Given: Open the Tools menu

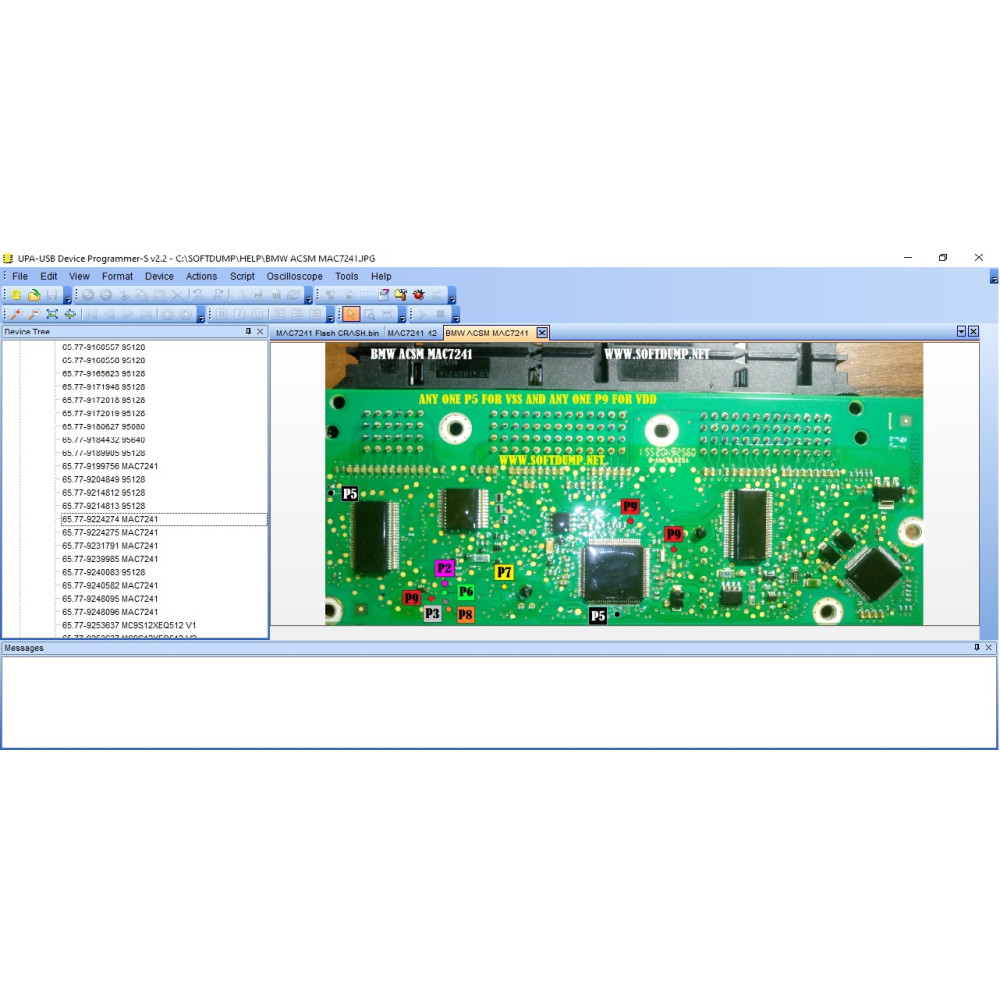Looking at the screenshot, I should [346, 276].
